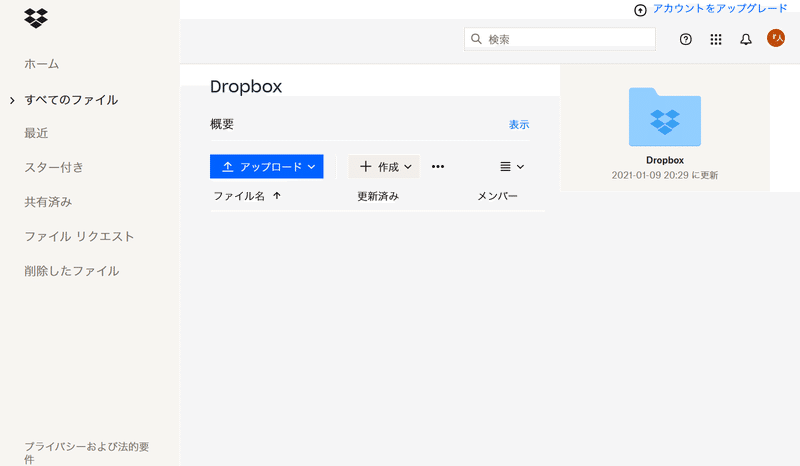Click the magnifier icon in search box
Image resolution: width=800 pixels, height=466 pixels.
click(x=476, y=39)
